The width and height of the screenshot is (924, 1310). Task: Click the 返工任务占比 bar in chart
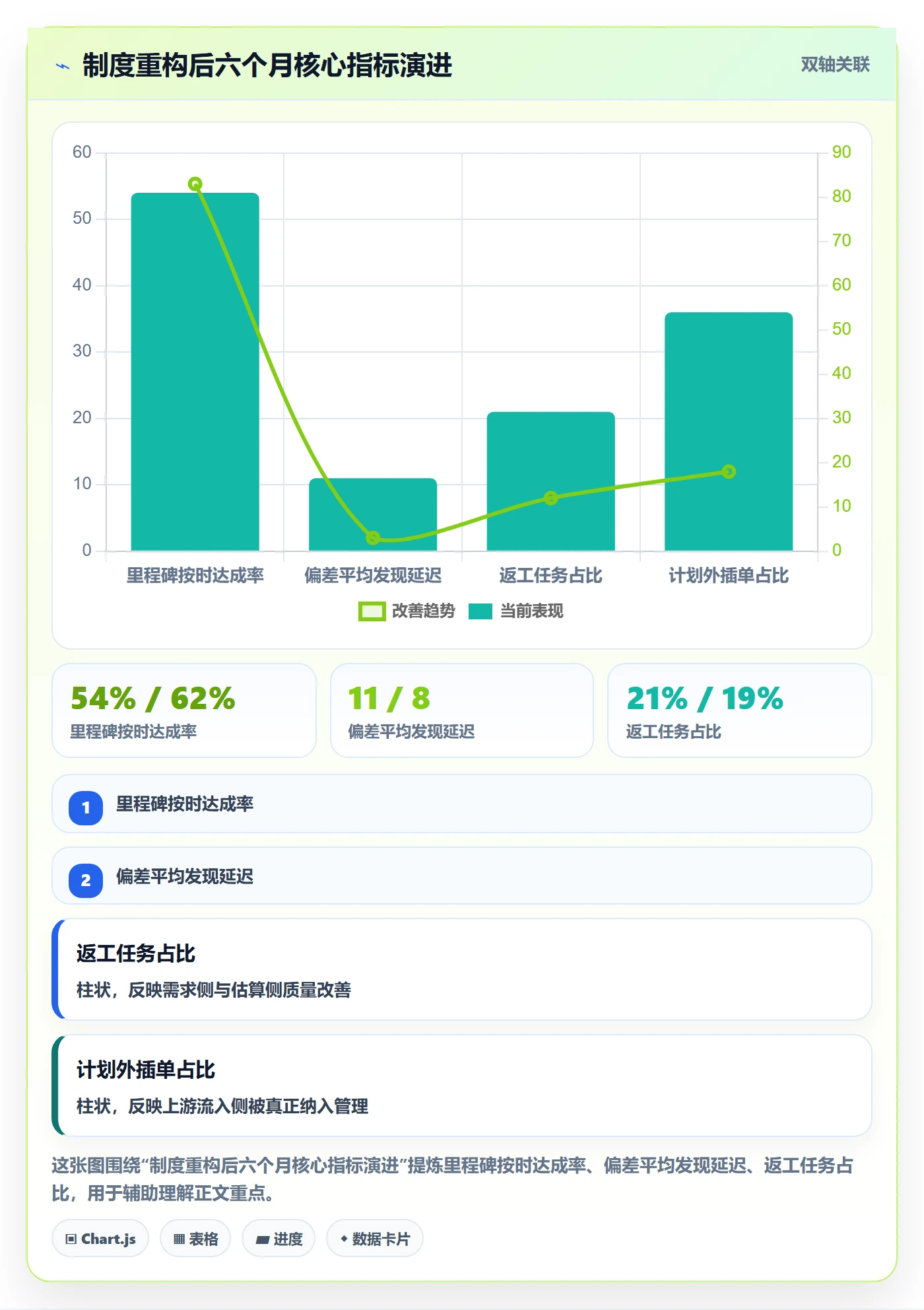[551, 481]
